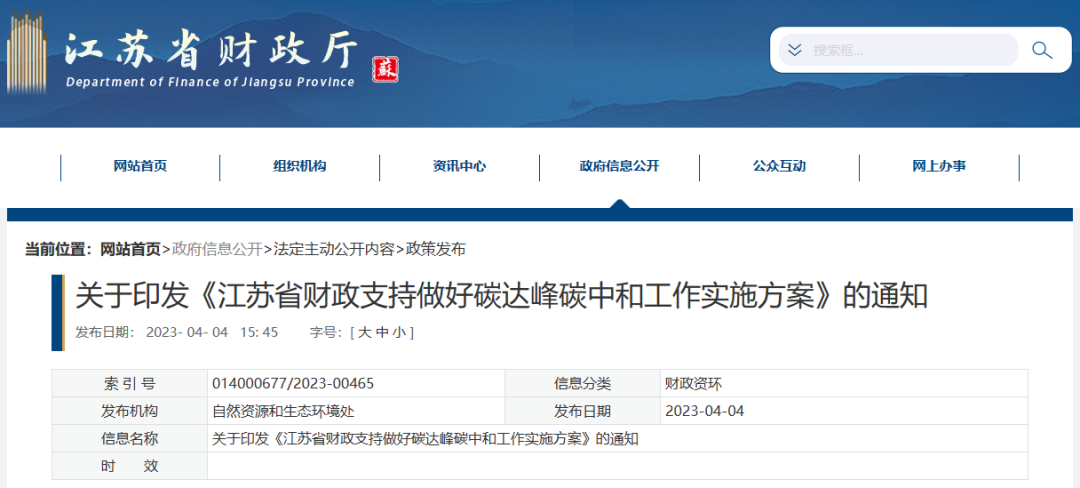The image size is (1080, 488).
Task: Open the 组织机构 menu item
Action: click(300, 166)
